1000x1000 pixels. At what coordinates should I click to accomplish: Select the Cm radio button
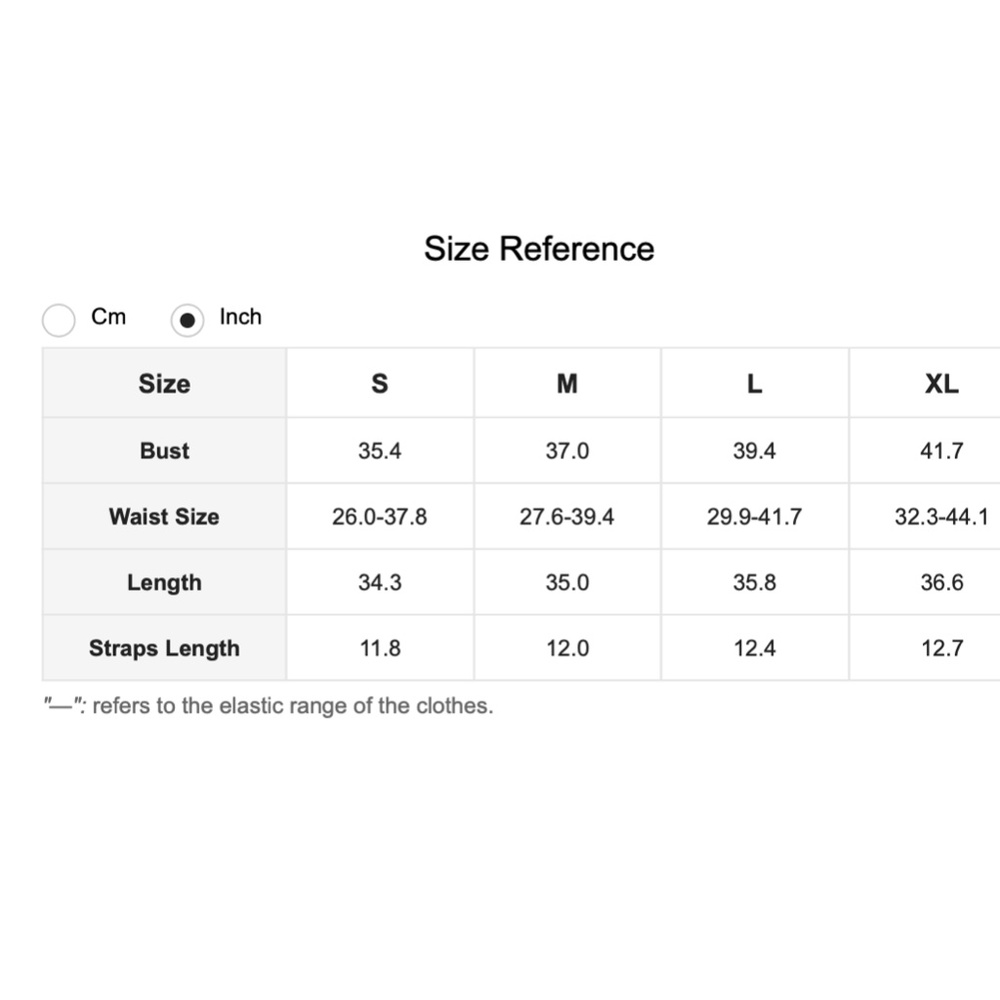point(59,320)
